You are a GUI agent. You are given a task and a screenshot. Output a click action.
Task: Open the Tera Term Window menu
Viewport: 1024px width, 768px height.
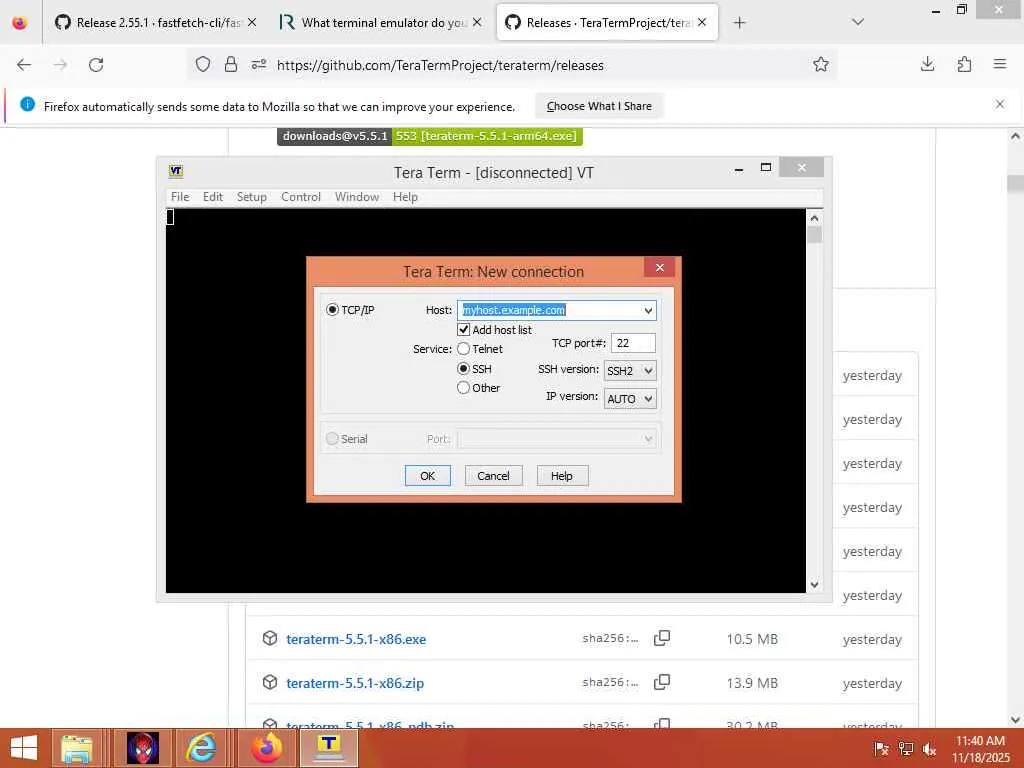[357, 197]
